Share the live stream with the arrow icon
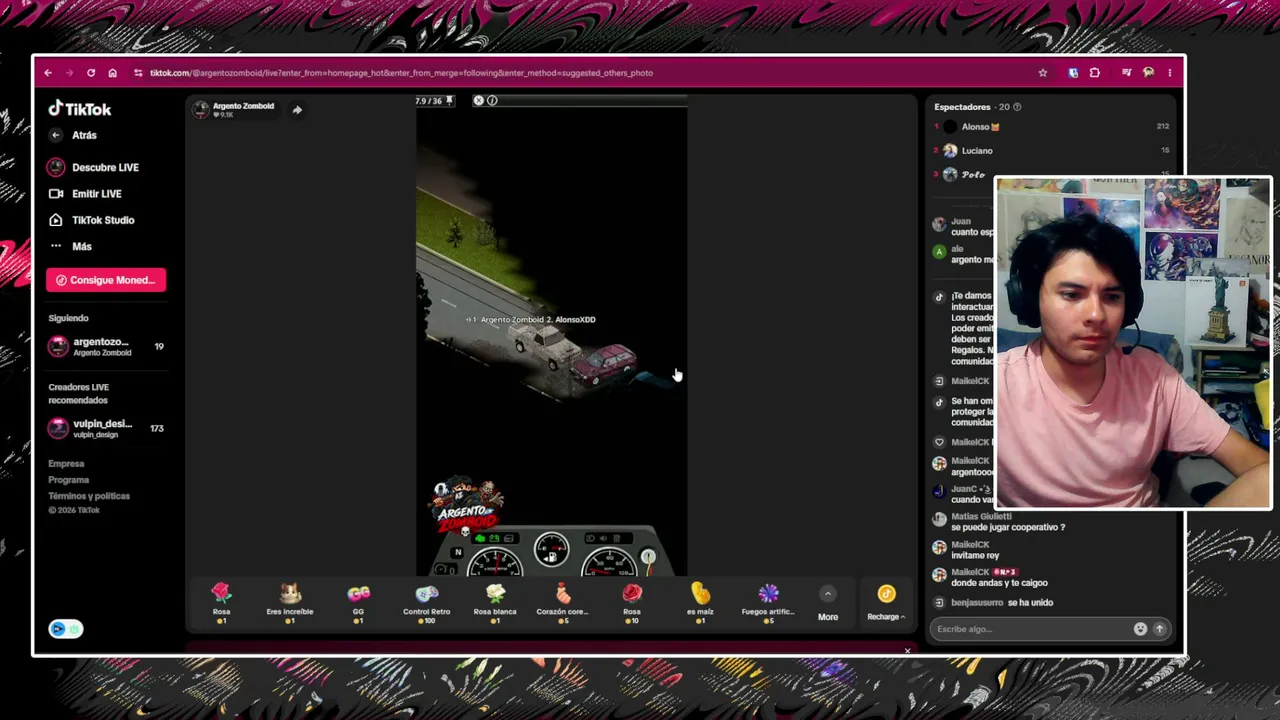The image size is (1280, 720). click(297, 110)
